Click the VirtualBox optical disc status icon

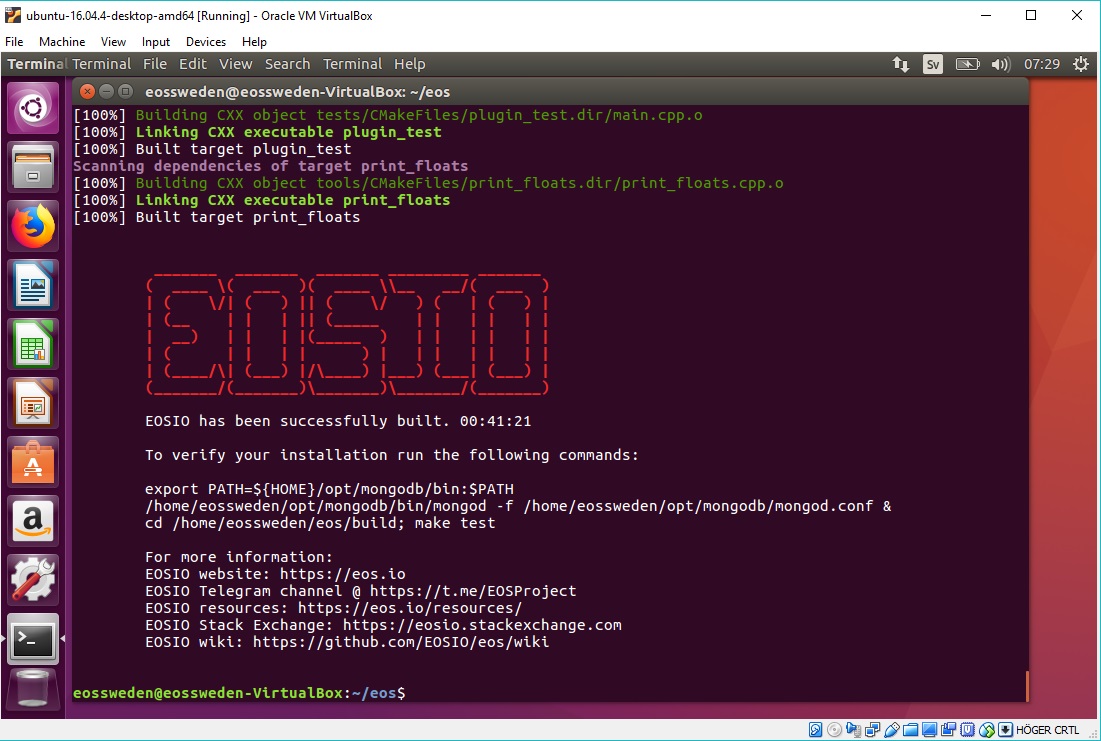tap(834, 730)
